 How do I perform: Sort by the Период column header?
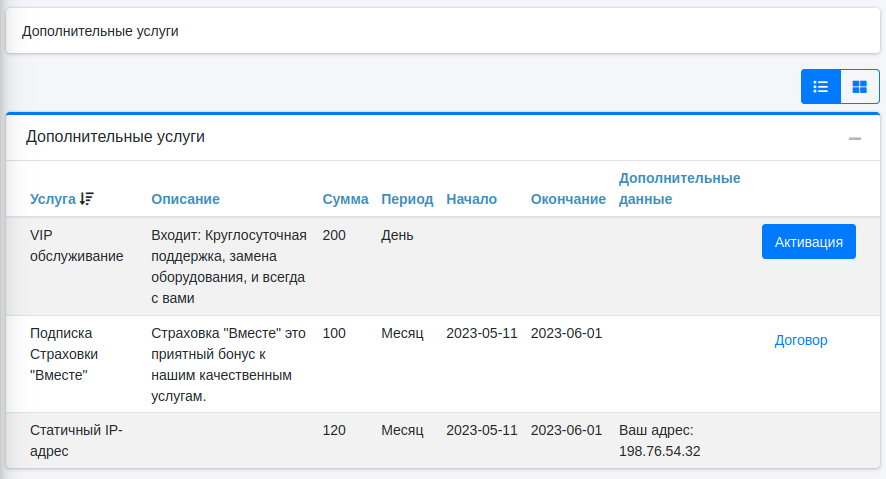coord(407,199)
